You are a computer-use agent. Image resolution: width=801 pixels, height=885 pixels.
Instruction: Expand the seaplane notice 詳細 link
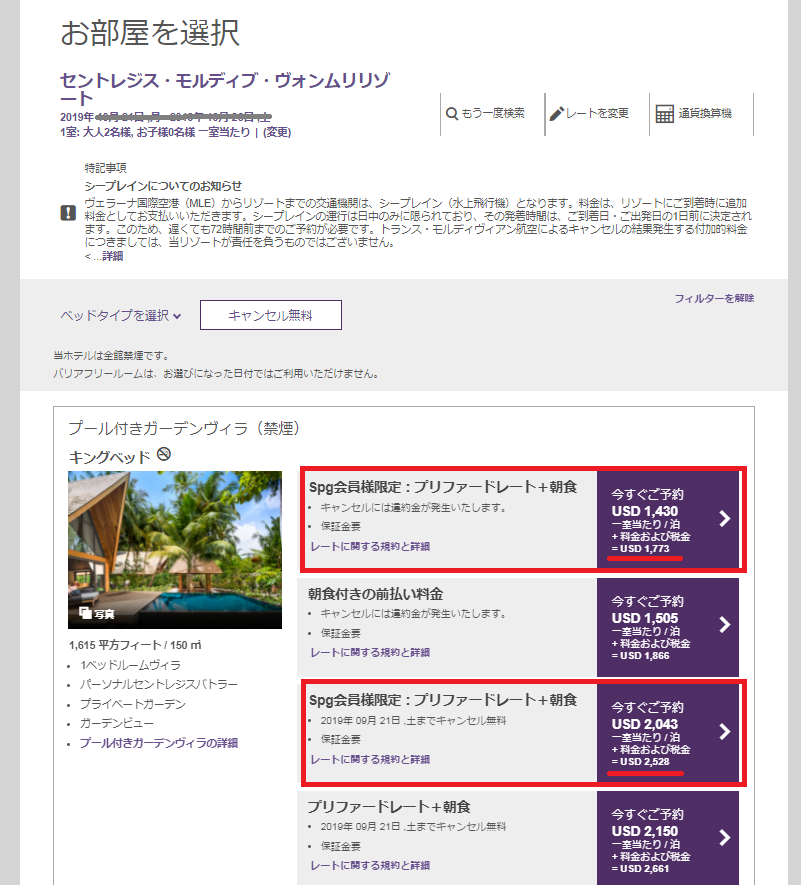click(112, 256)
